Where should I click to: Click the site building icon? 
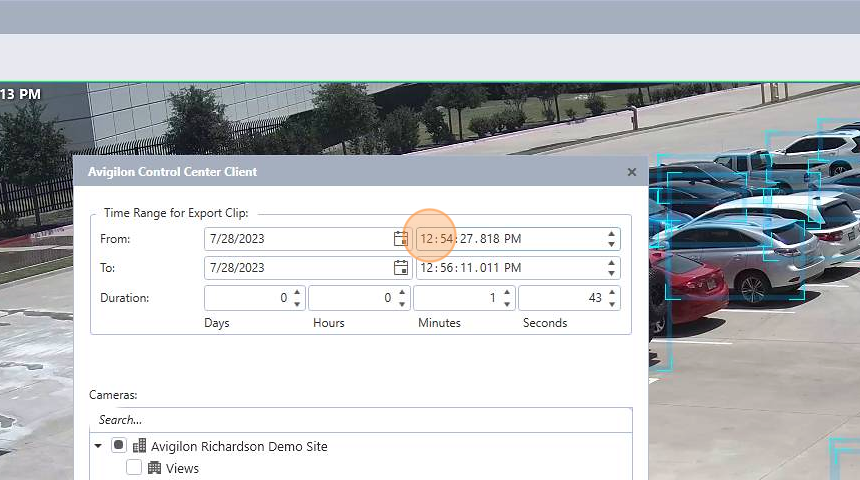point(139,445)
